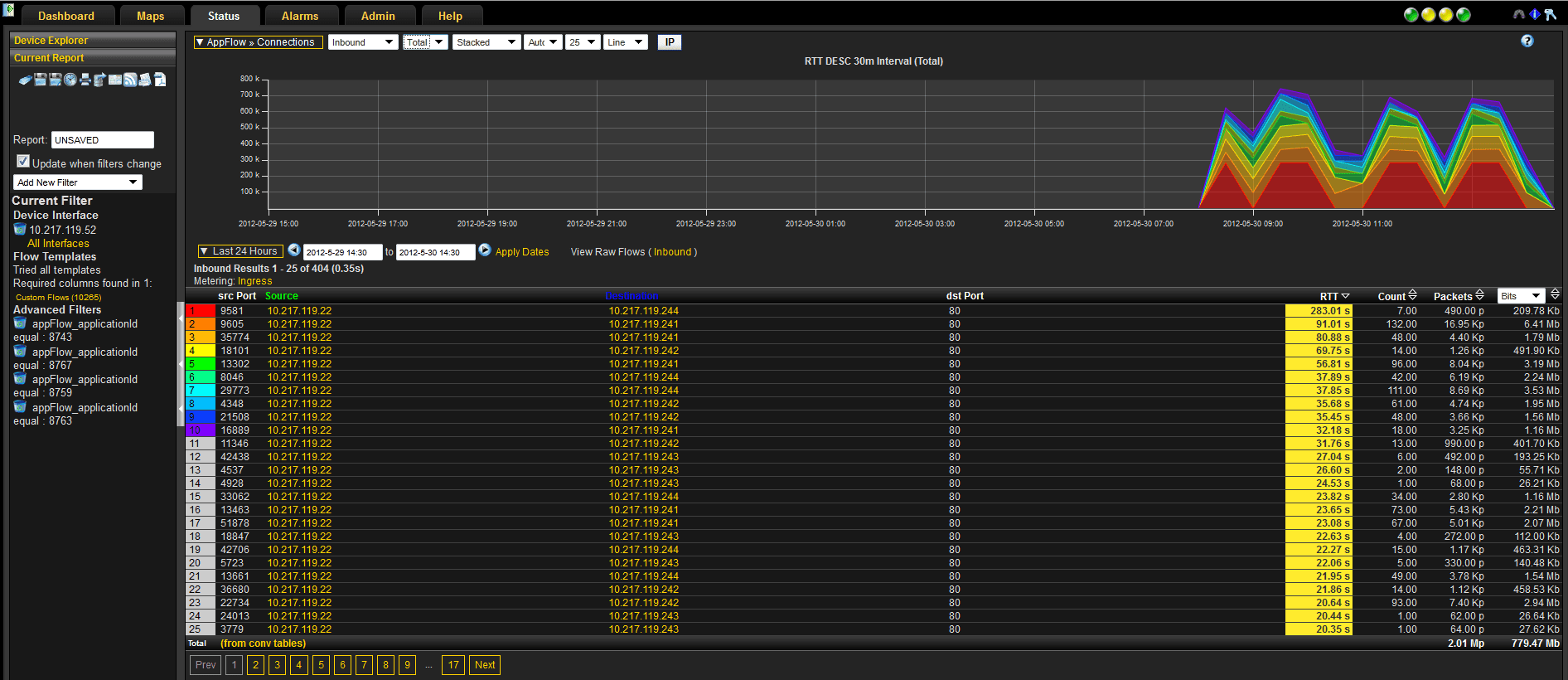Open the clock schedule report icon
The width and height of the screenshot is (1568, 680).
tap(70, 80)
